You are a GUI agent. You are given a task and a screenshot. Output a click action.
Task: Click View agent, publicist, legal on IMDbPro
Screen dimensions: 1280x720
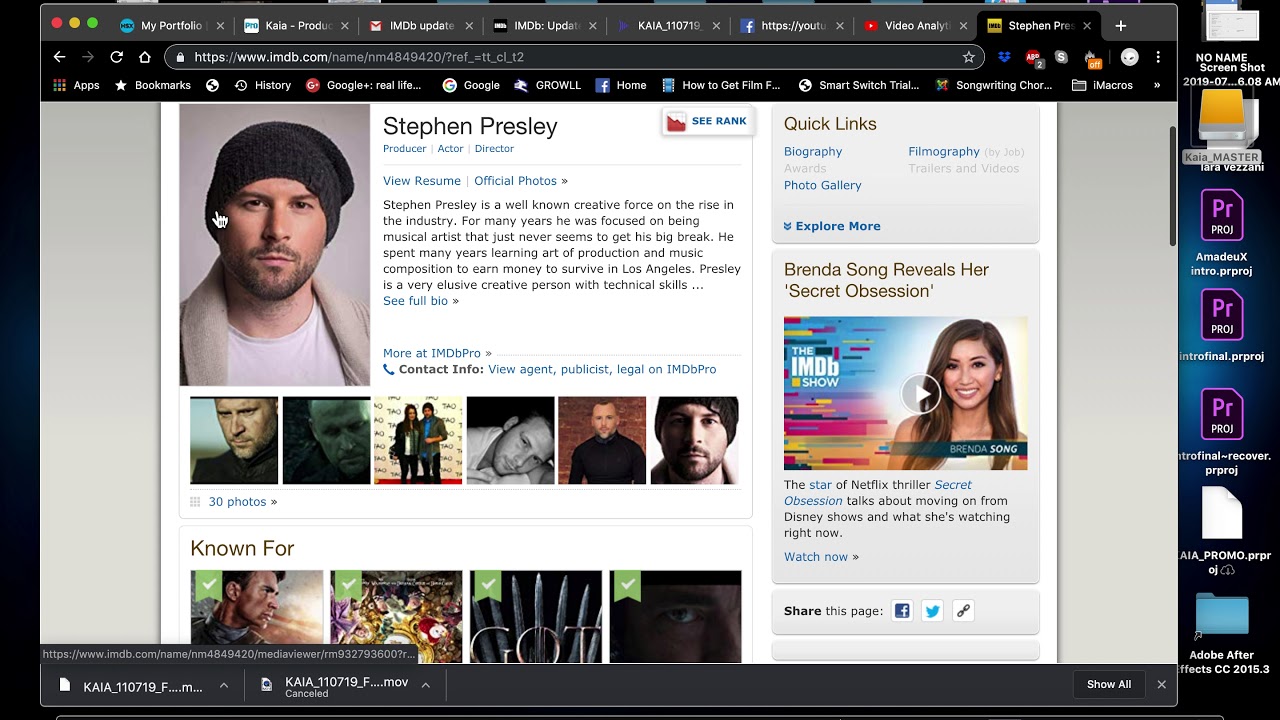coord(602,369)
